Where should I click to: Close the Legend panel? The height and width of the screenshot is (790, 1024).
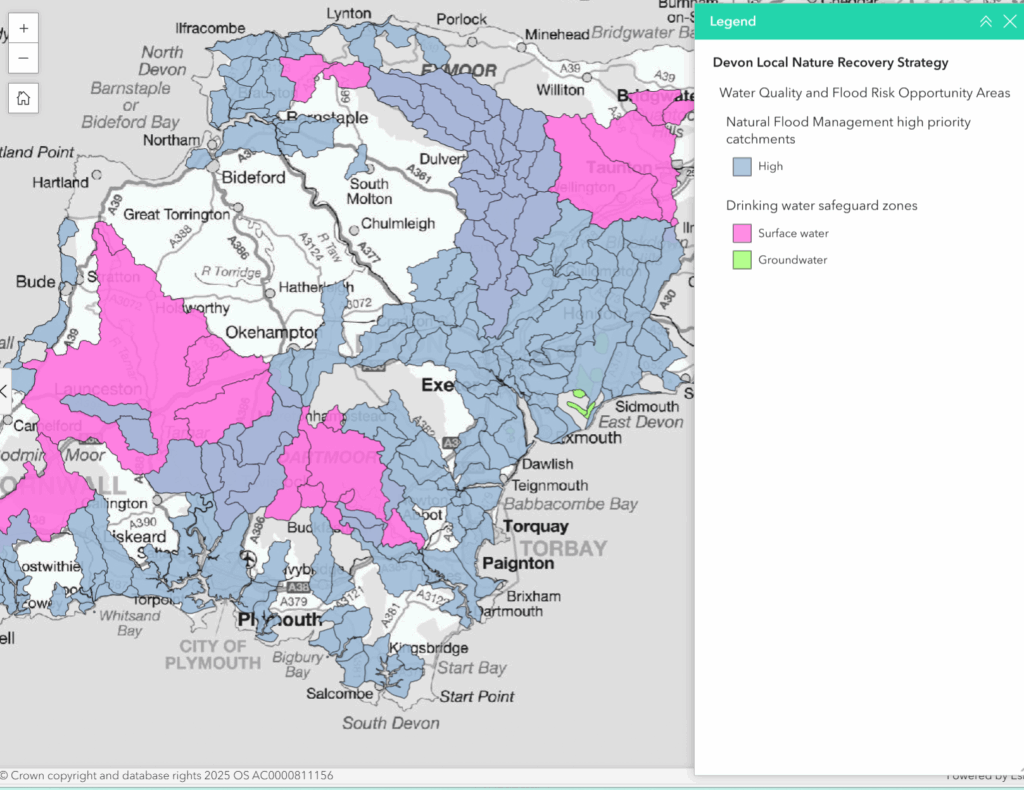tap(1009, 21)
